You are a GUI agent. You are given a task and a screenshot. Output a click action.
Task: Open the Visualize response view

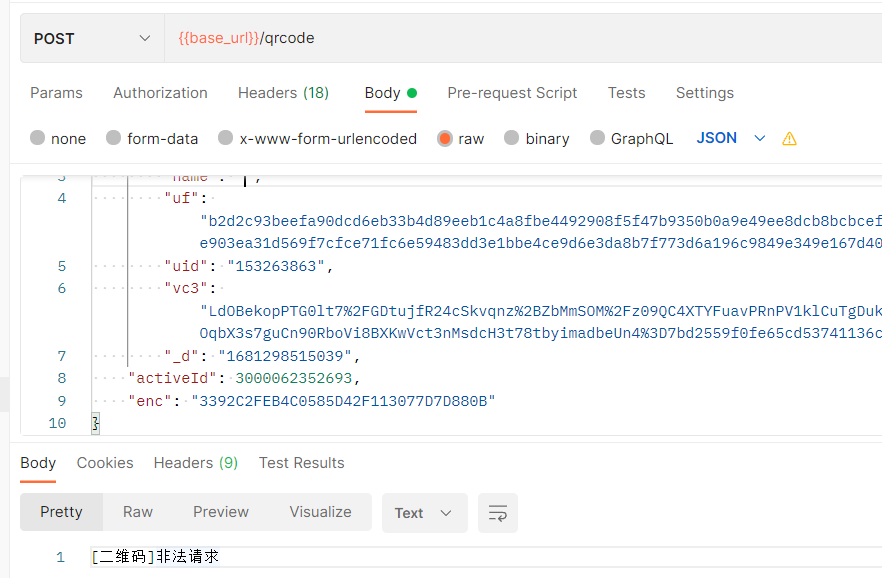click(x=320, y=512)
